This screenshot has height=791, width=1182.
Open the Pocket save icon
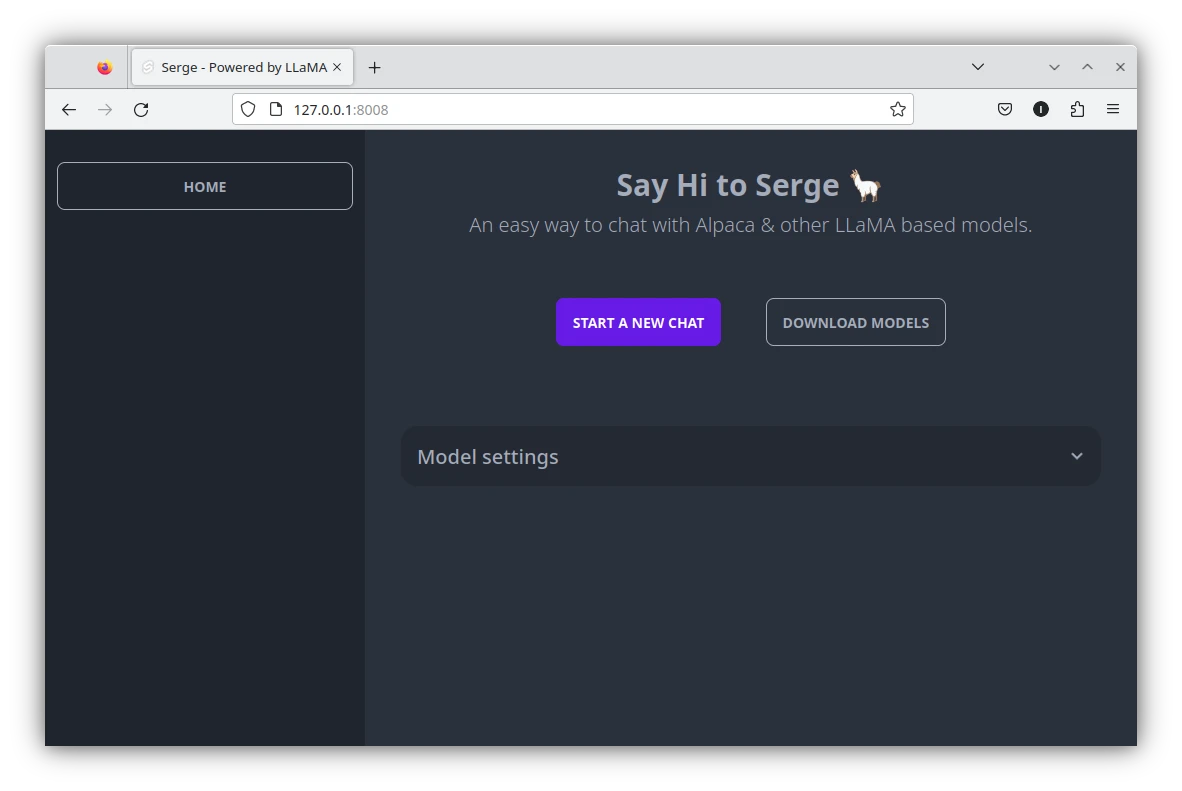tap(1005, 109)
